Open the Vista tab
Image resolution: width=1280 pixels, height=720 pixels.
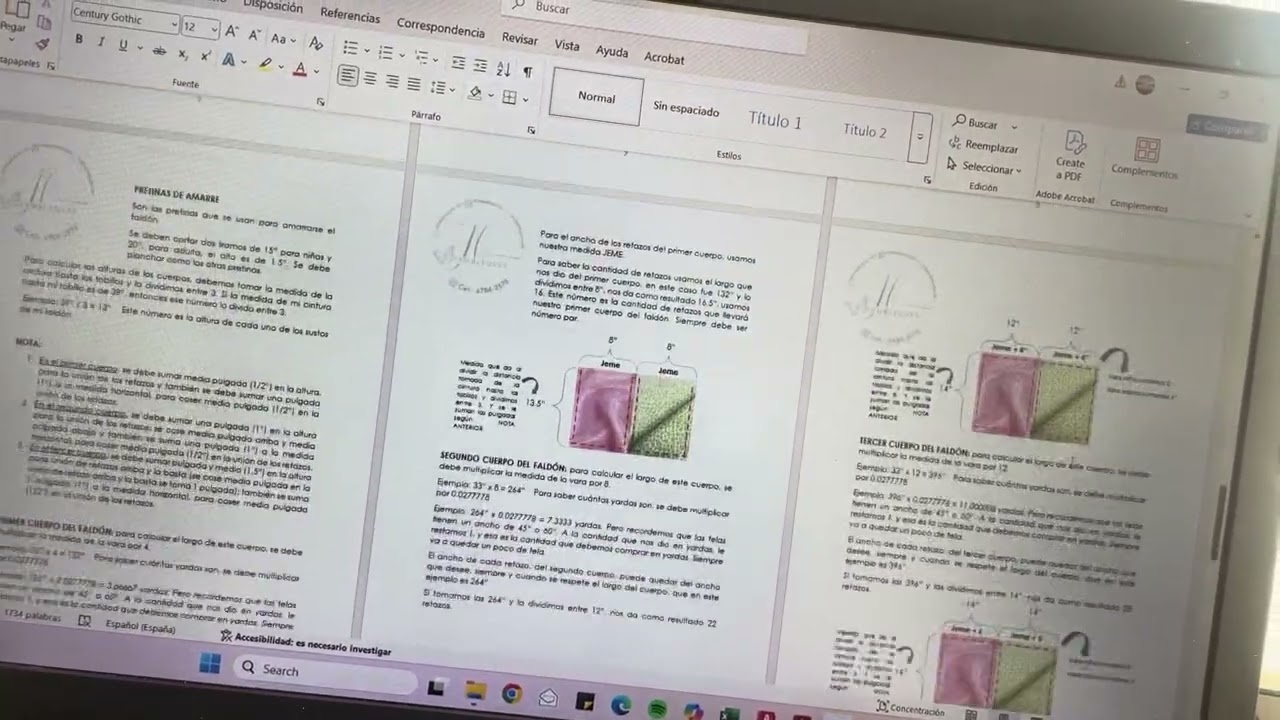point(567,45)
